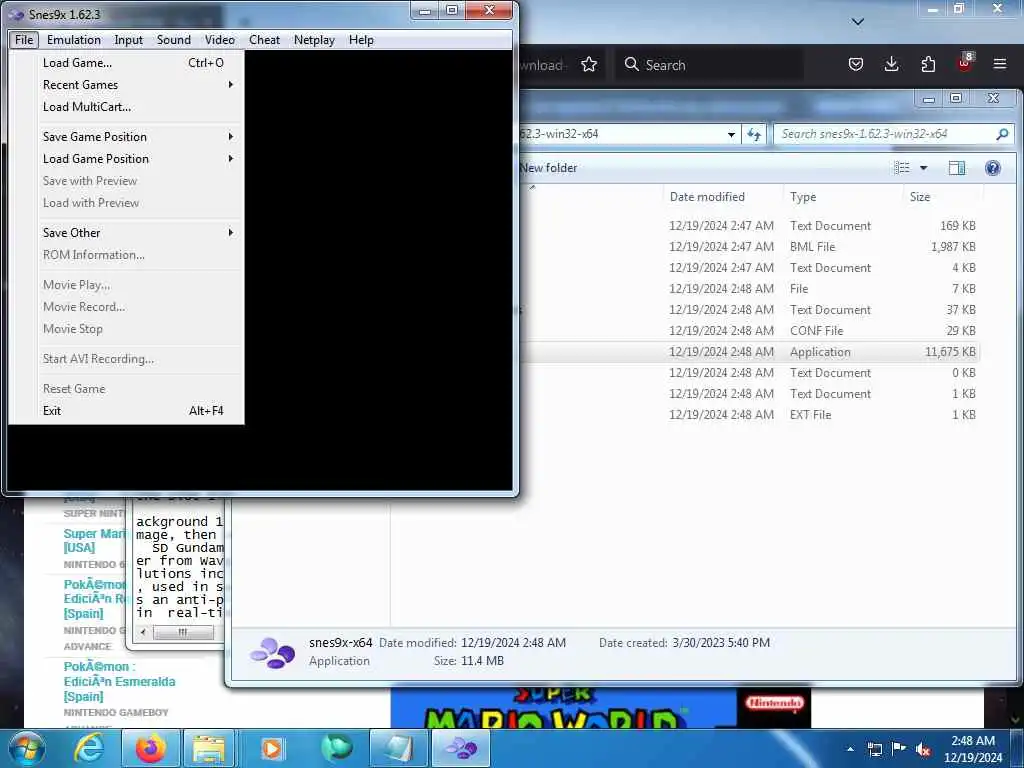Sort by Type column header
Screen dimensions: 1024x768
click(x=842, y=197)
